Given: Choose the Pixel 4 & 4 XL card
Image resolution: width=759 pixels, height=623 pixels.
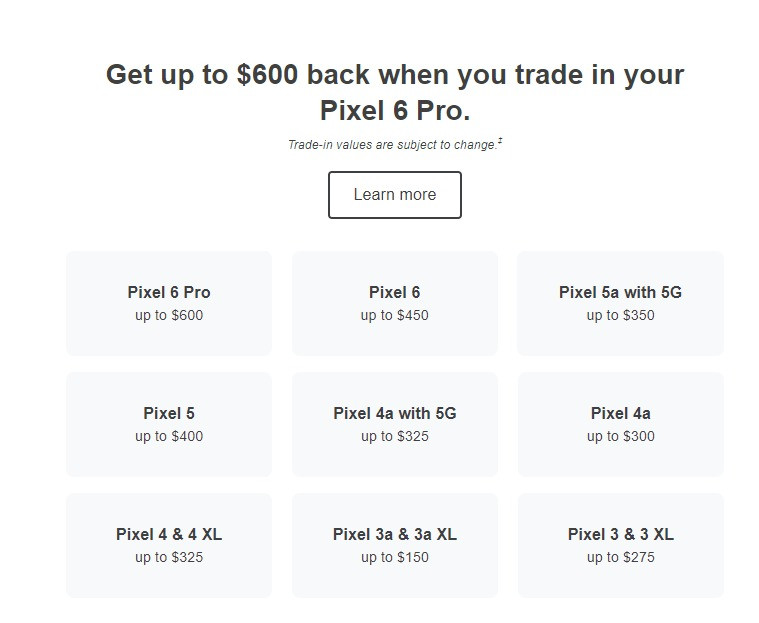Looking at the screenshot, I should click(x=169, y=545).
